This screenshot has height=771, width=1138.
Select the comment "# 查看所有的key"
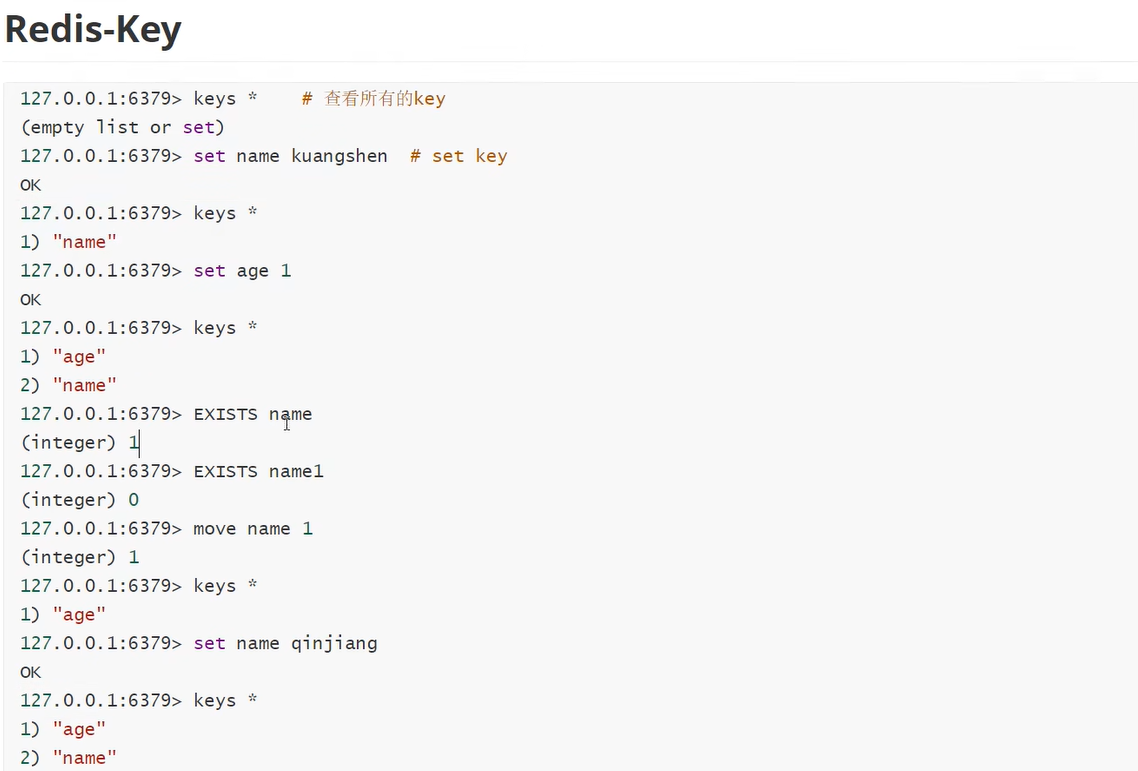(x=374, y=99)
